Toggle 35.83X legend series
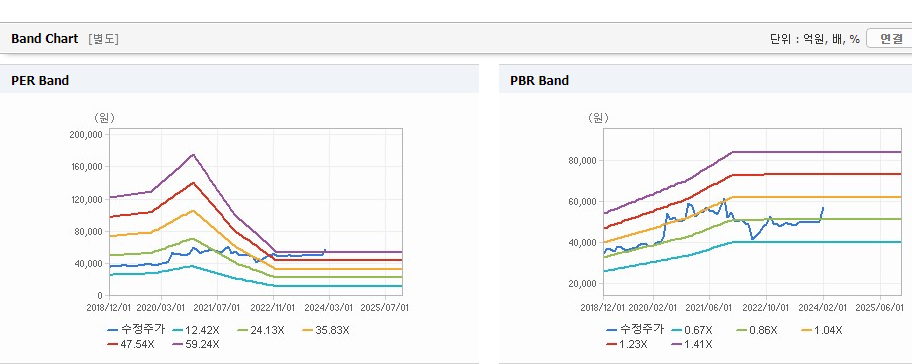The image size is (912, 364). coord(326,330)
